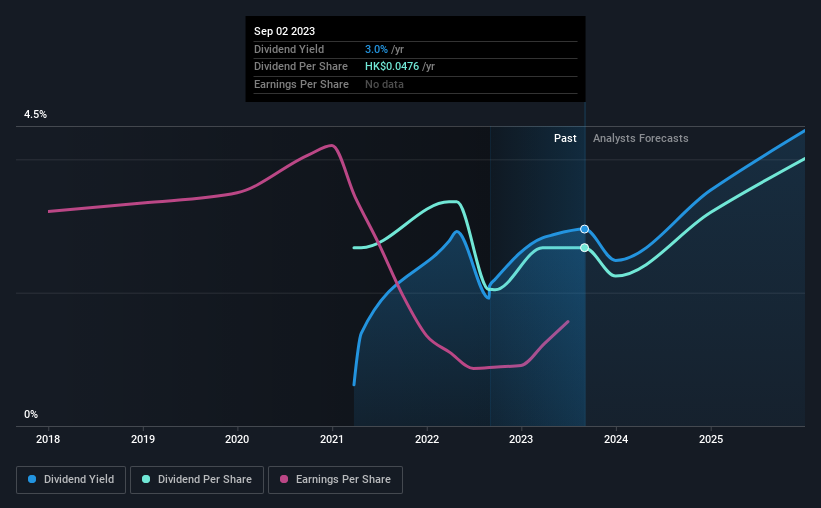Click the blue Dividend Yield data point marker
Screen dimensions: 821x508
coord(584,229)
